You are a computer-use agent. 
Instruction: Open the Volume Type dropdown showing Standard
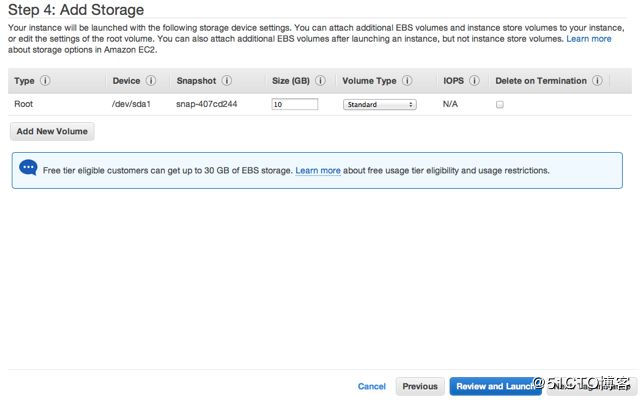[x=379, y=104]
